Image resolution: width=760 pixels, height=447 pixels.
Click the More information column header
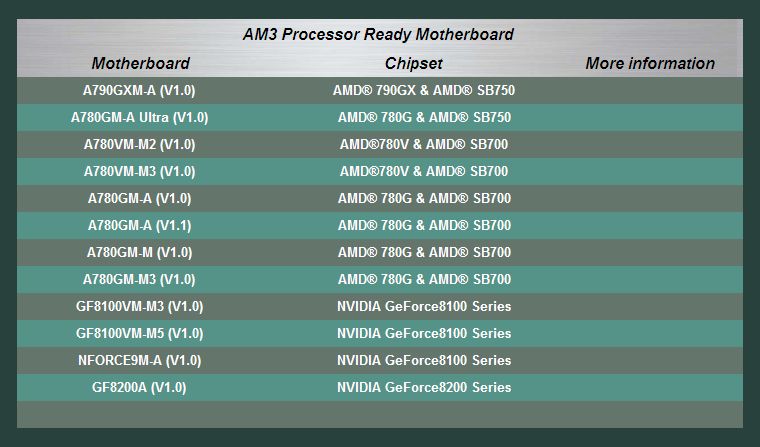650,63
